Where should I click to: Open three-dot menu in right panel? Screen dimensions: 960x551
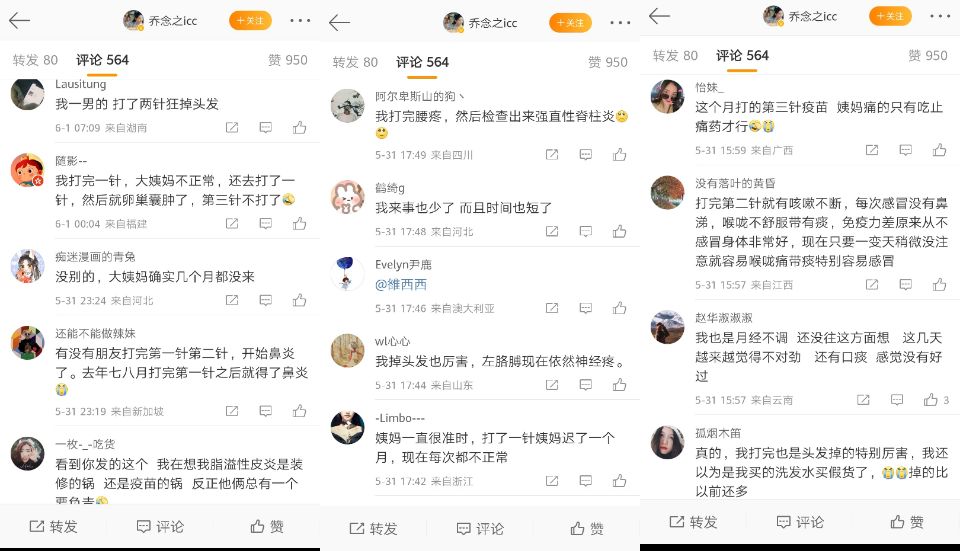point(939,16)
